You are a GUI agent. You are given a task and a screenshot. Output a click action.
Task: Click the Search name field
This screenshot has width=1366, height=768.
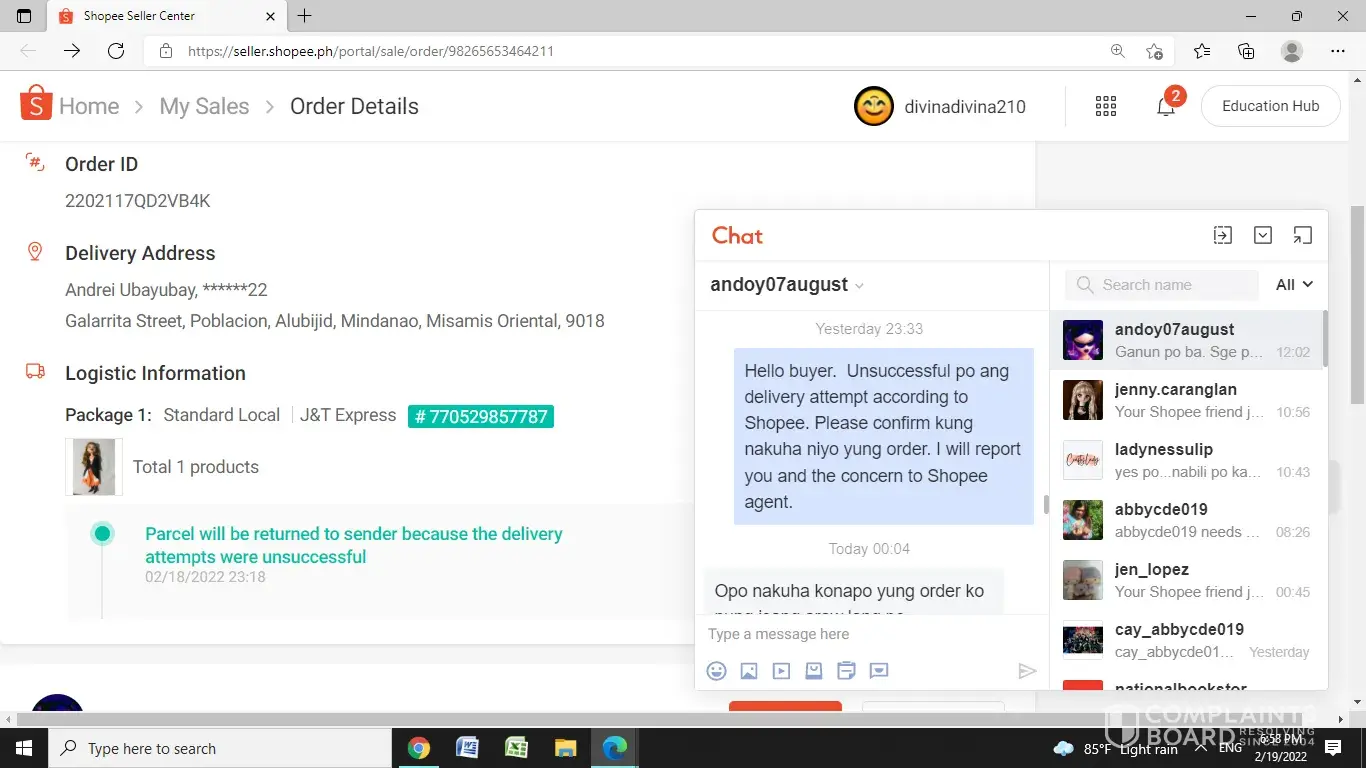(x=1170, y=285)
